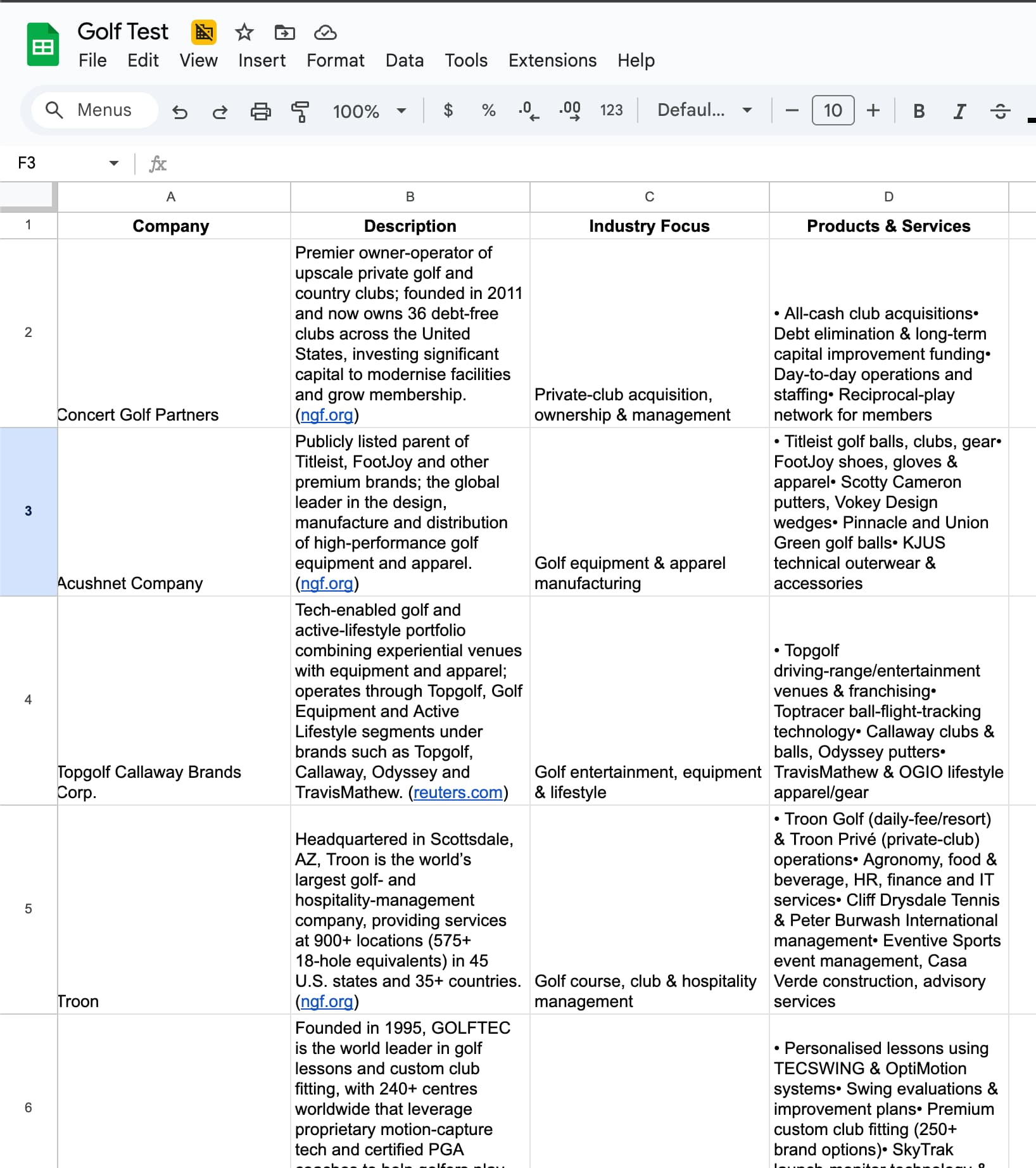Open the Move to folder icon
The height and width of the screenshot is (1168, 1036).
pos(284,32)
